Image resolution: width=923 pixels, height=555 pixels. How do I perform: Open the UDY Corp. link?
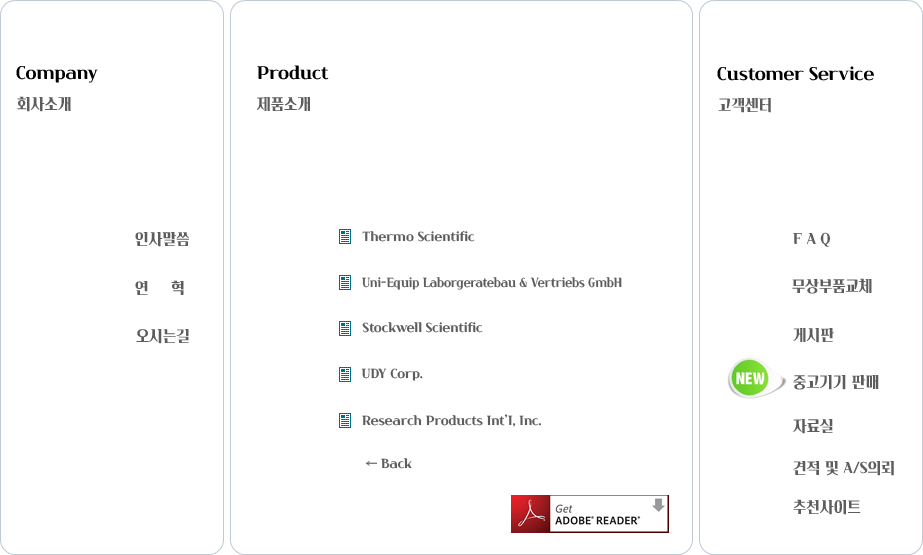(x=392, y=374)
